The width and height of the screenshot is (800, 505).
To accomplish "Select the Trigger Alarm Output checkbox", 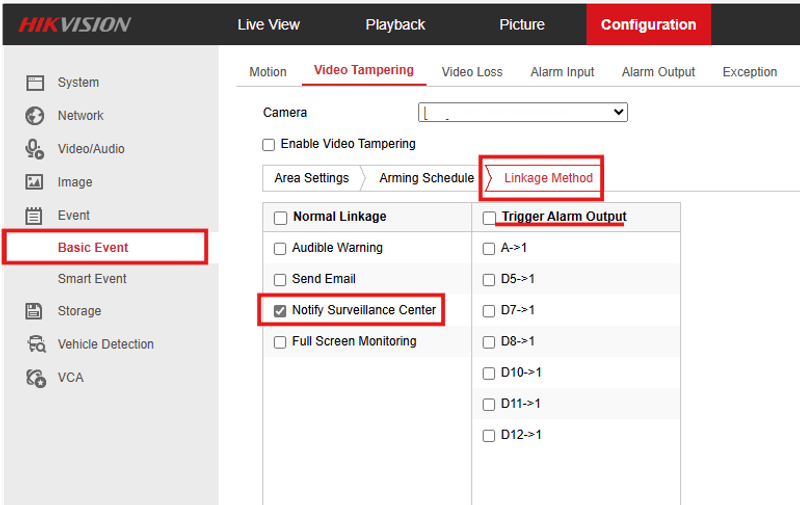I will click(x=489, y=217).
